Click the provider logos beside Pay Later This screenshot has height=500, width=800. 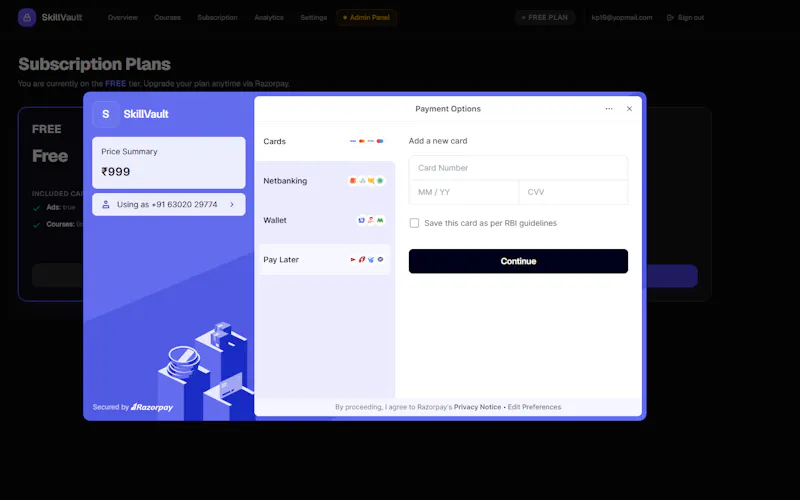[x=366, y=259]
